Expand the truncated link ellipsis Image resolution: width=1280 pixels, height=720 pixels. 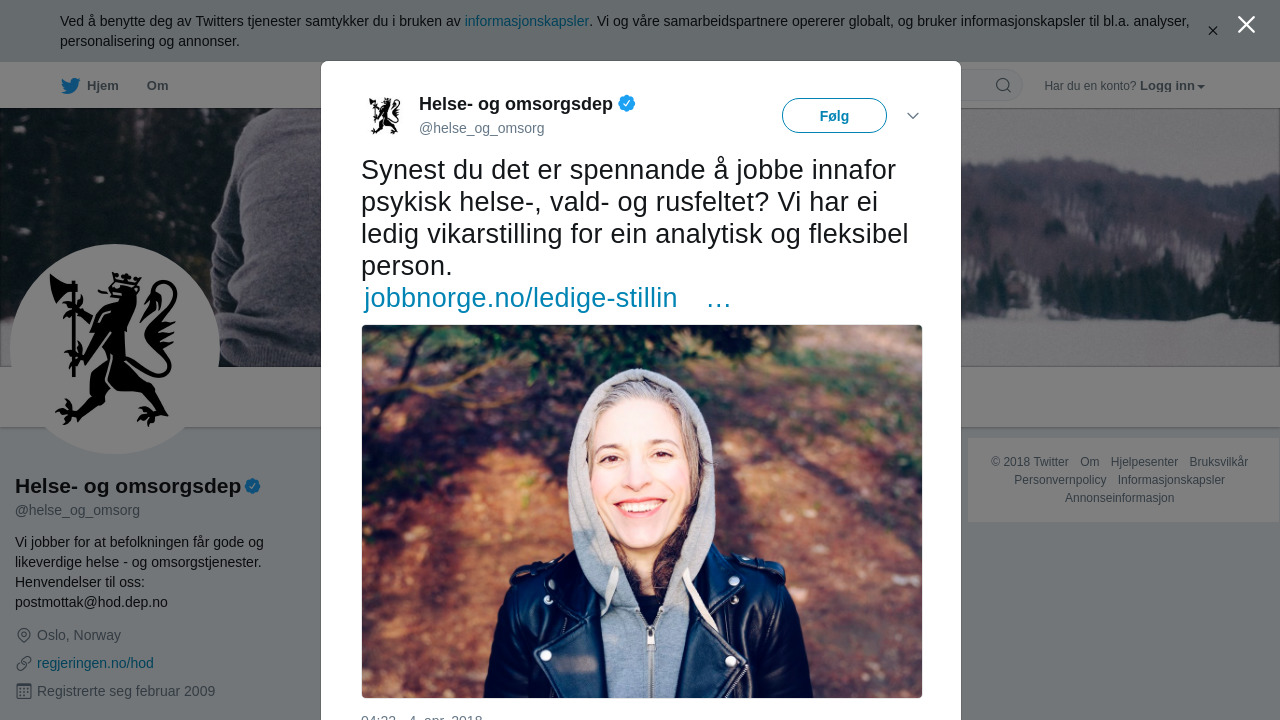[x=719, y=298]
